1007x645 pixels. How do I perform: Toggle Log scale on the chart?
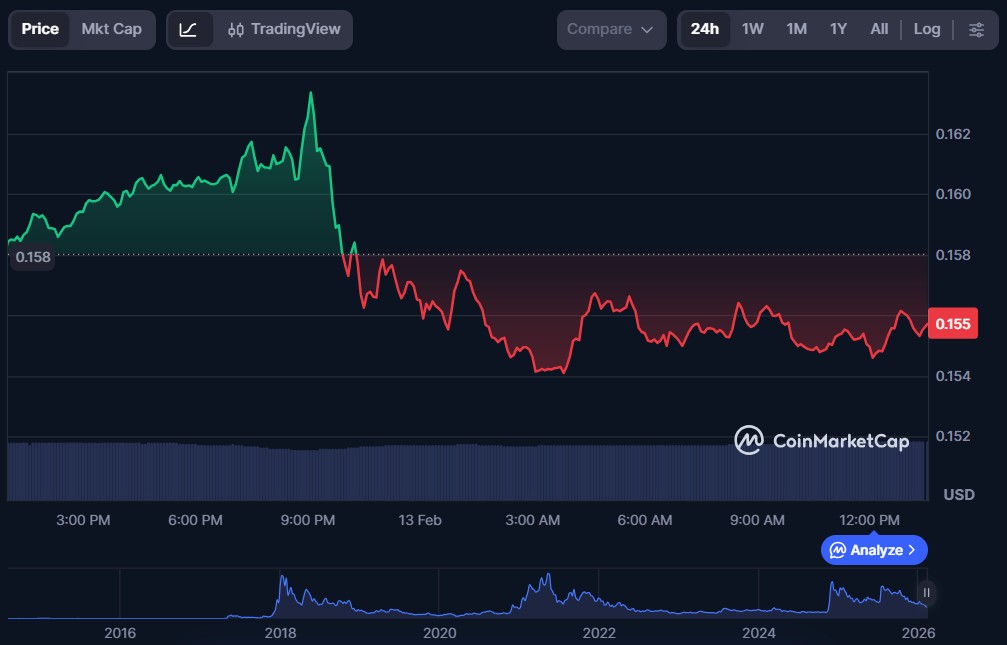[x=927, y=29]
